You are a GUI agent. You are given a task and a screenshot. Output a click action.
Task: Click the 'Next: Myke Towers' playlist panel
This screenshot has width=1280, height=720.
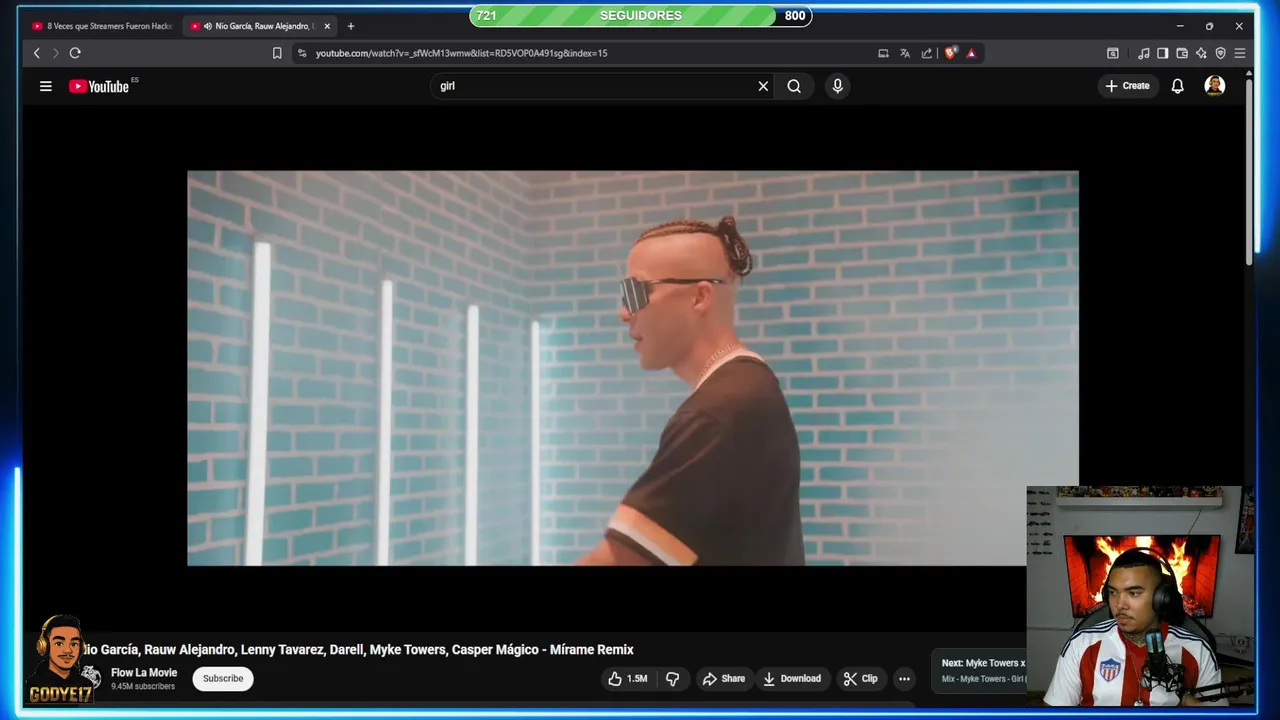[980, 671]
